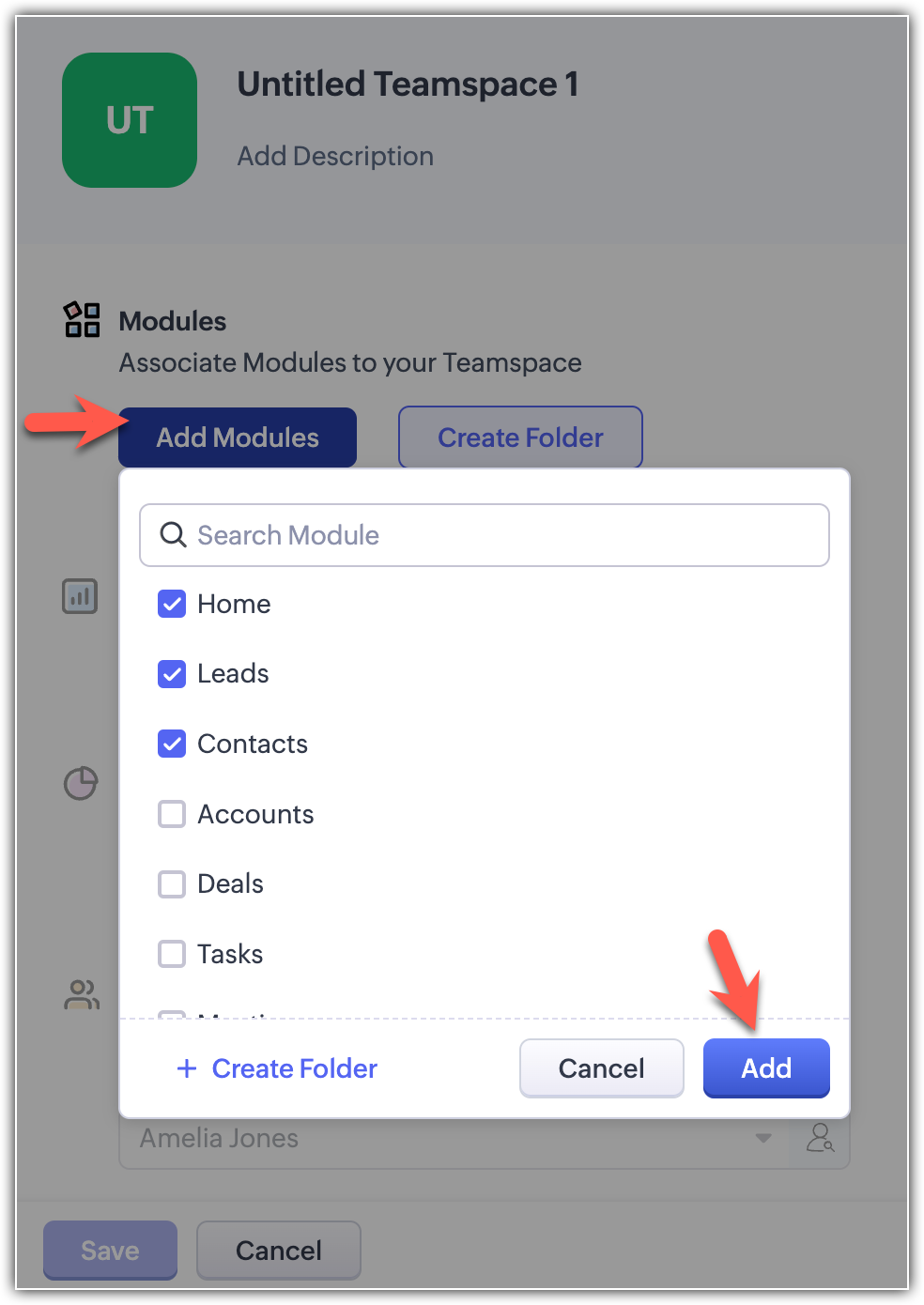The height and width of the screenshot is (1305, 924).
Task: Select the Tasks module checkbox
Action: 172,954
